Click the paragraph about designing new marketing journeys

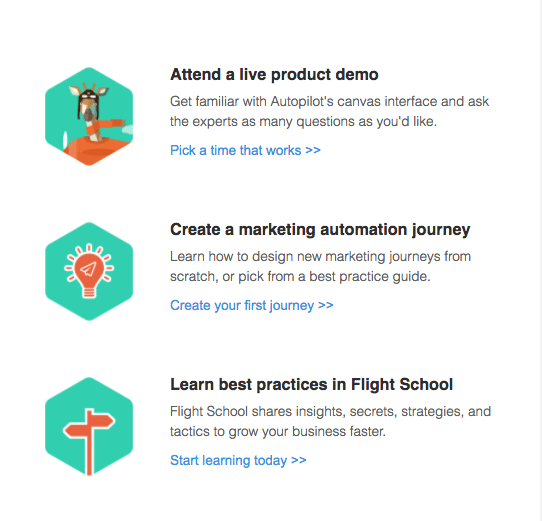(x=320, y=266)
